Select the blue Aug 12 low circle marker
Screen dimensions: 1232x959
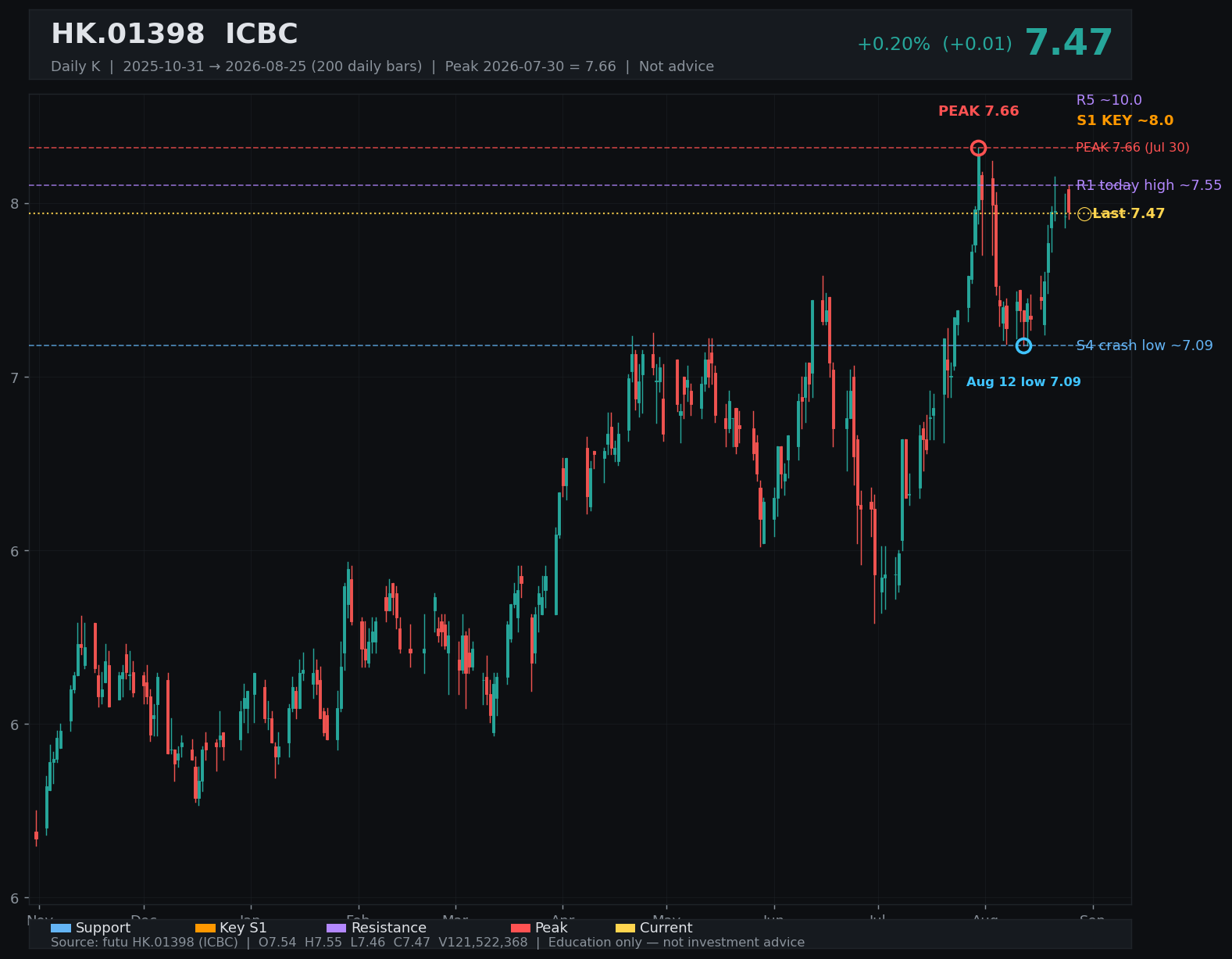(x=1023, y=345)
